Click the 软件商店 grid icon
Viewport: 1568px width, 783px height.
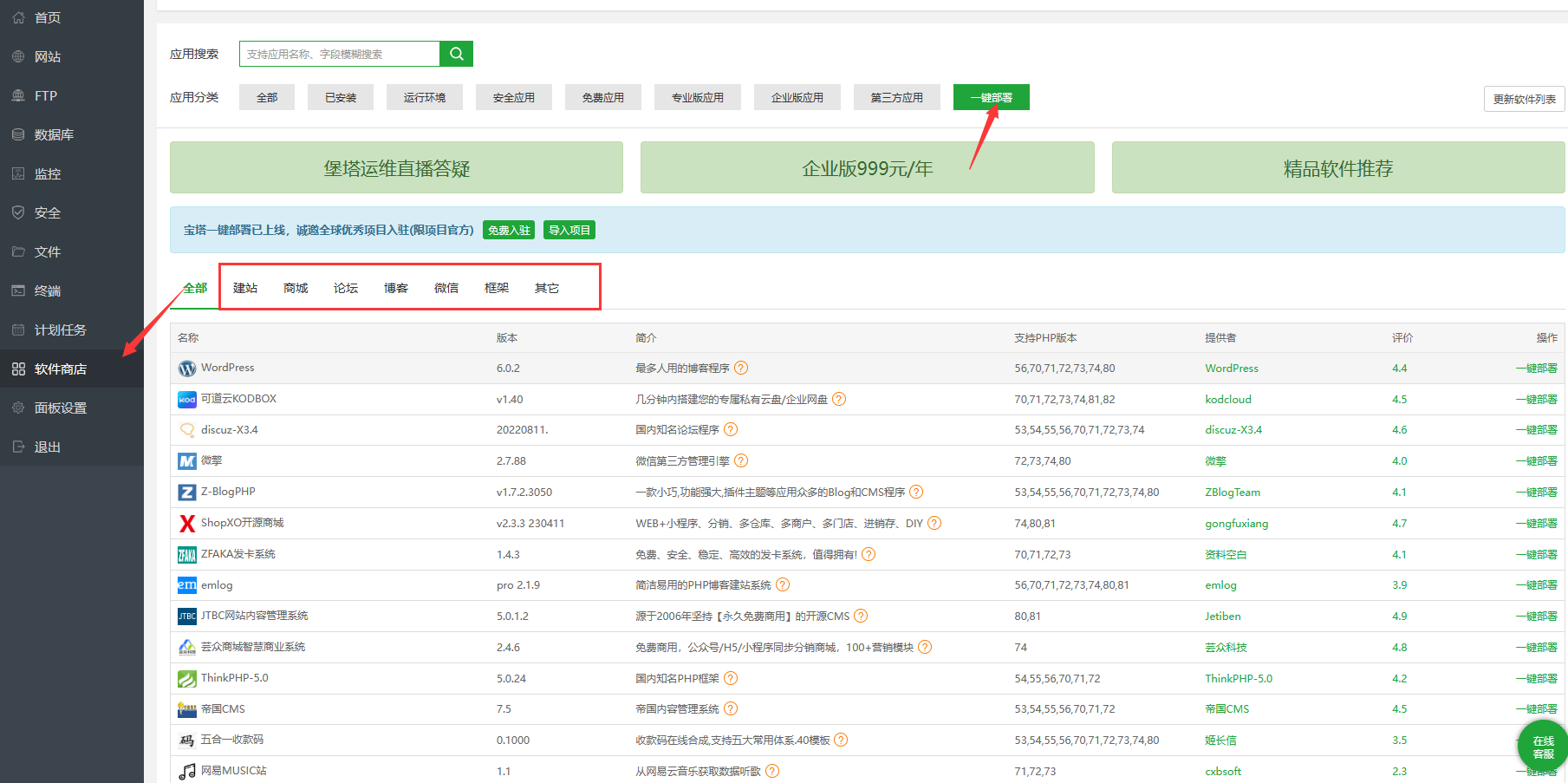tap(18, 369)
